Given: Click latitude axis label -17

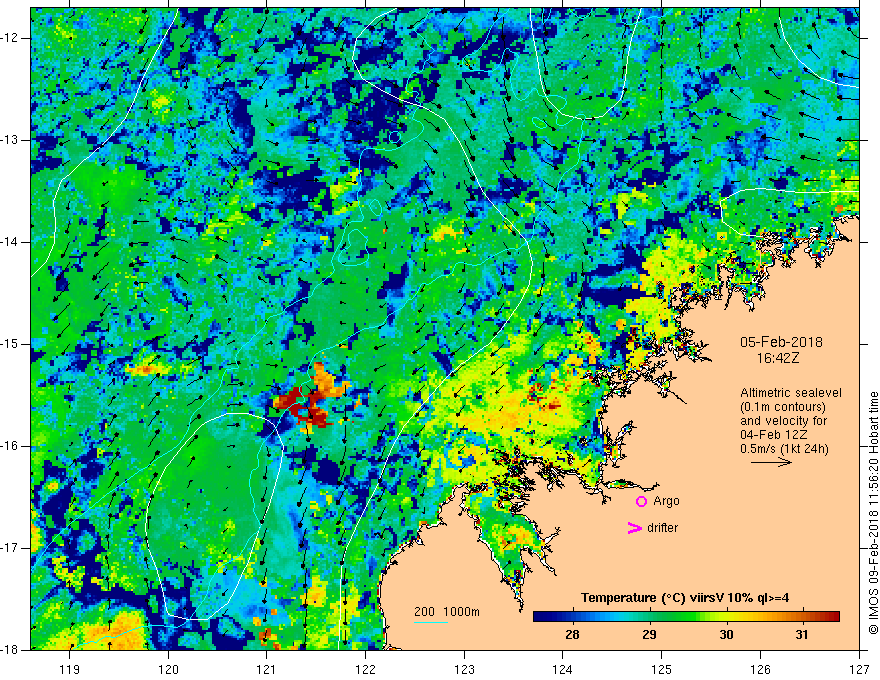Looking at the screenshot, I should [10, 548].
